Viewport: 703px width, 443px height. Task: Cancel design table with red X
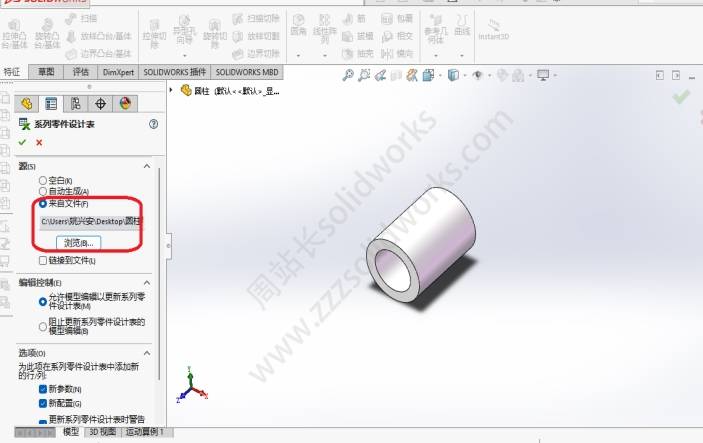click(x=39, y=143)
